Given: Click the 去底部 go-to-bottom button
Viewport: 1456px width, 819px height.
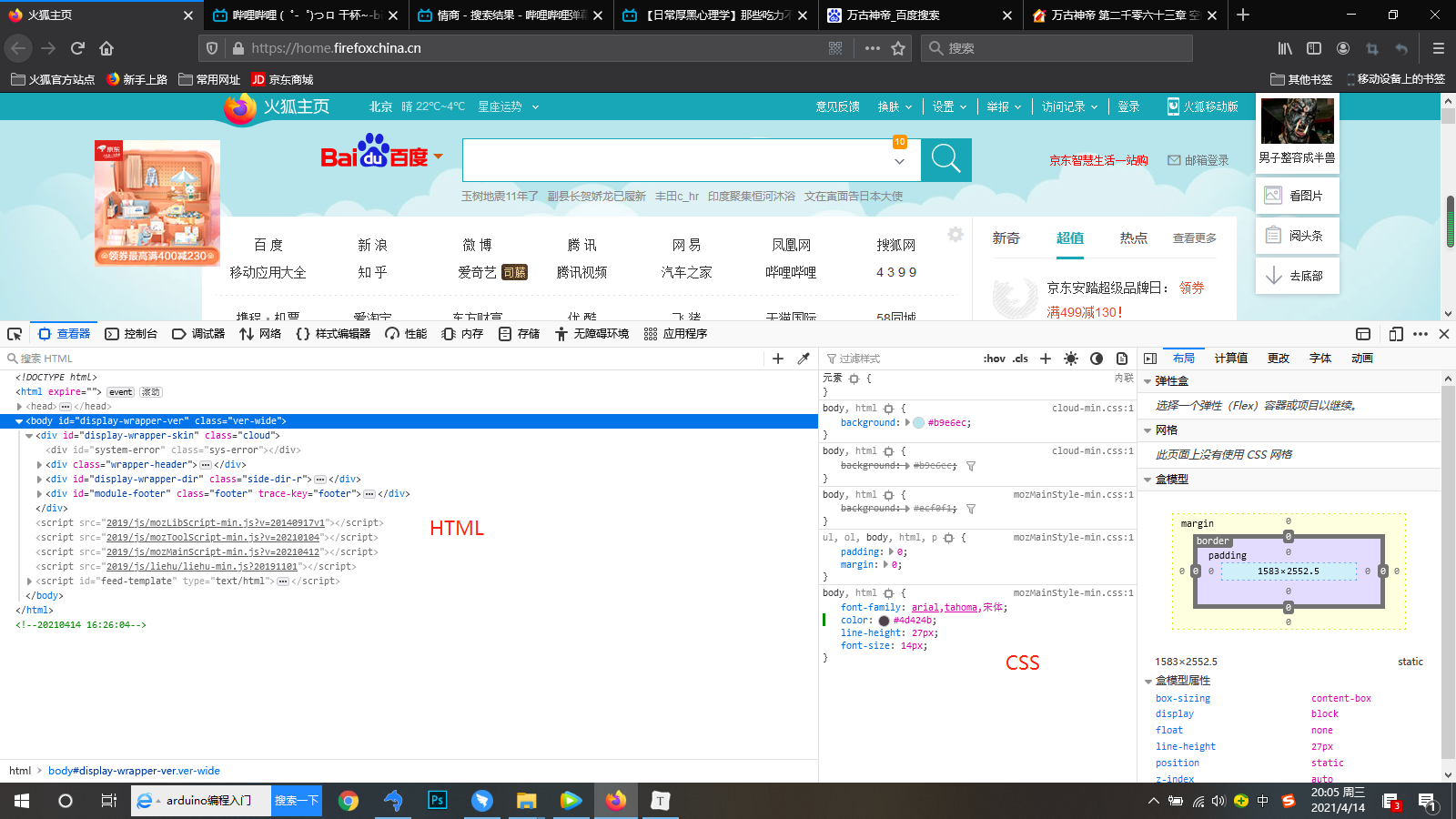Looking at the screenshot, I should 1298,276.
